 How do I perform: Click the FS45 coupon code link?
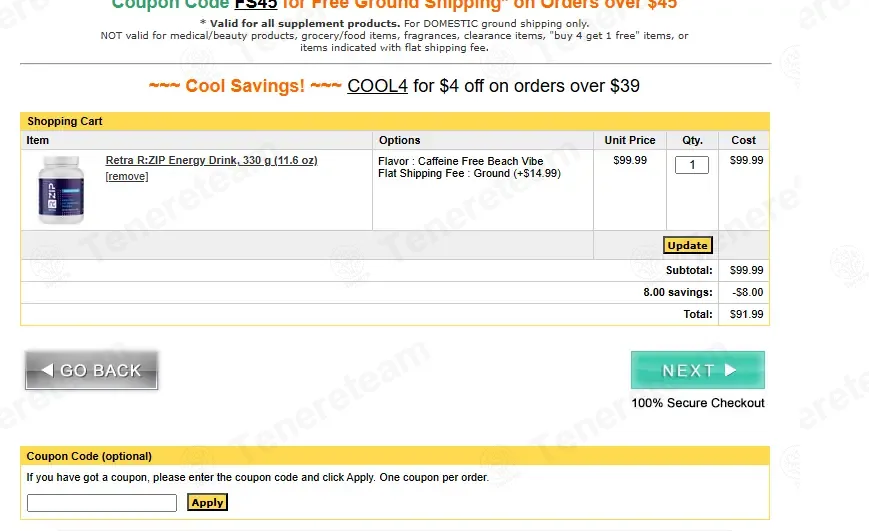tap(256, 4)
